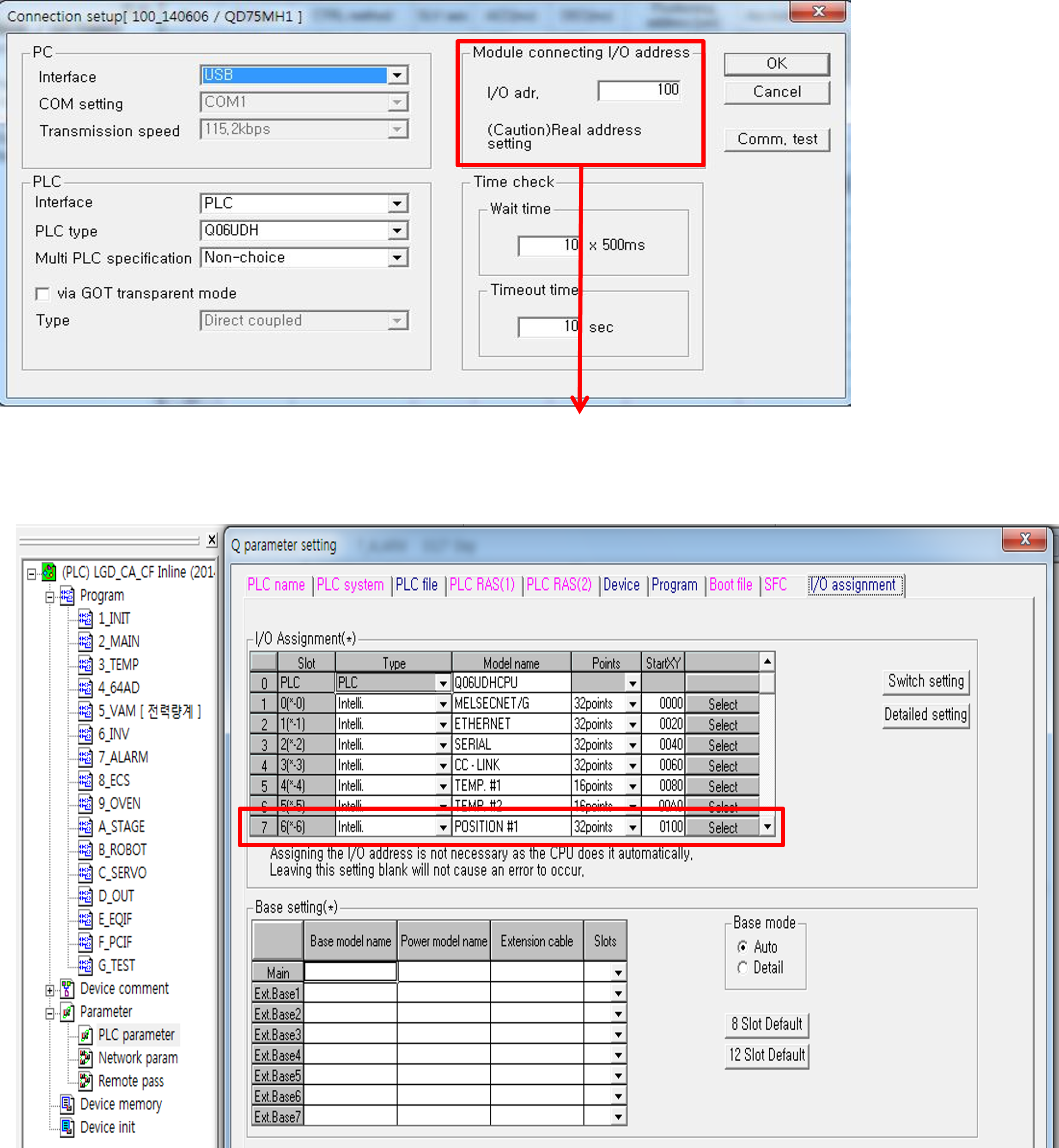
Task: Click the 2_MAIN program icon
Action: tap(85, 641)
